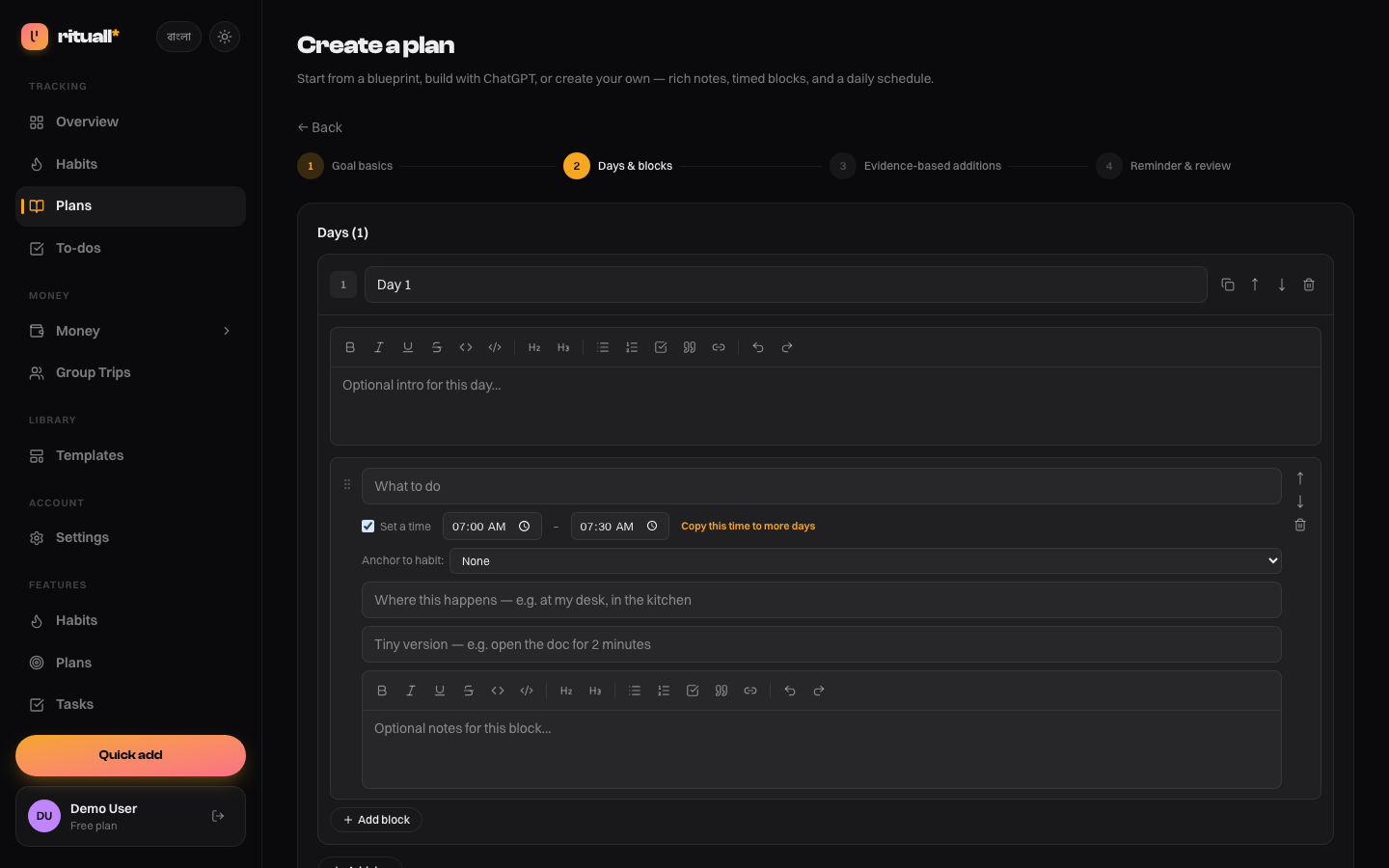Screen dimensions: 1389x868
Task: Uncheck the Set a time checkbox
Action: point(368,527)
